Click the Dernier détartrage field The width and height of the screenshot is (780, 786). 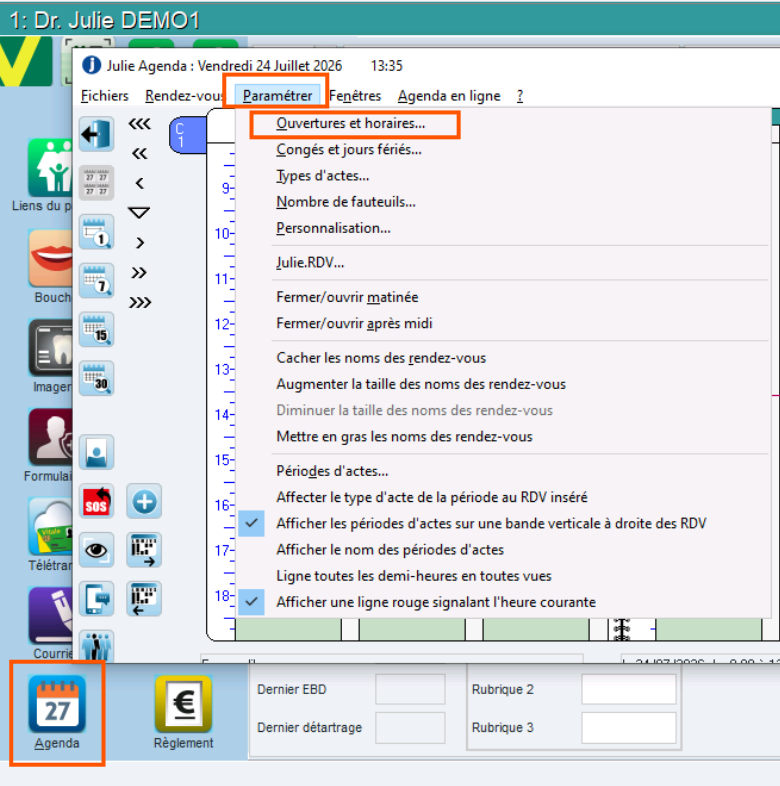click(410, 727)
